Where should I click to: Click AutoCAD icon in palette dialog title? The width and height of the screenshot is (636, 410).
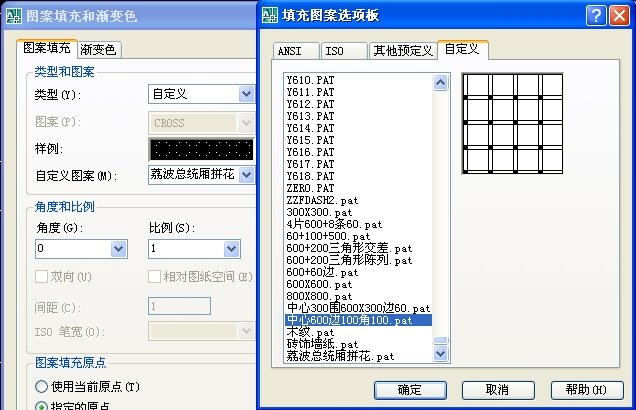270,15
